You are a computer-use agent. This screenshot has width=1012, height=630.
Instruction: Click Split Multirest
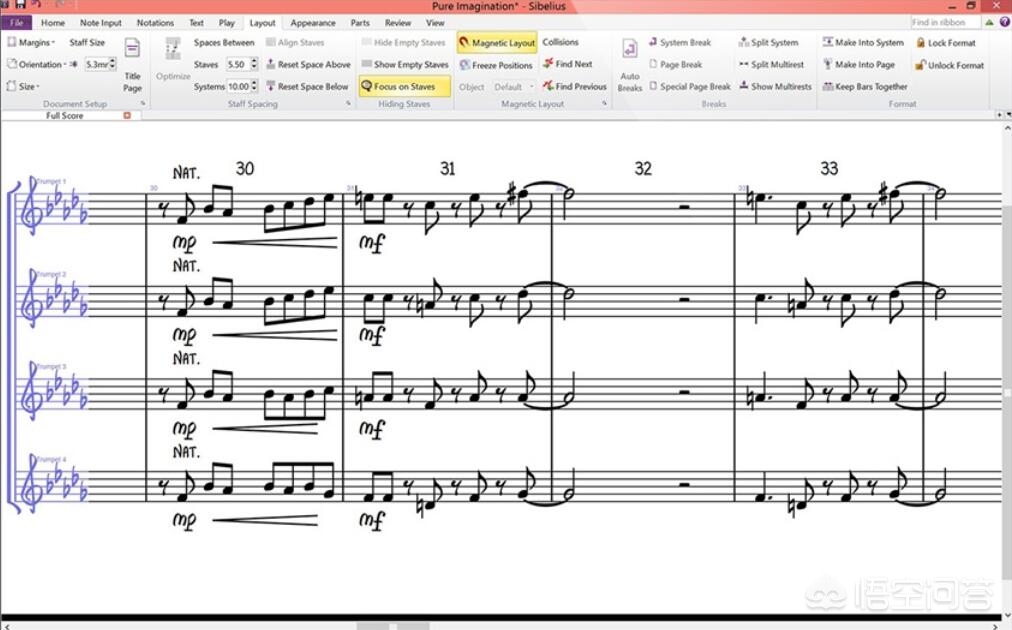pyautogui.click(x=771, y=65)
